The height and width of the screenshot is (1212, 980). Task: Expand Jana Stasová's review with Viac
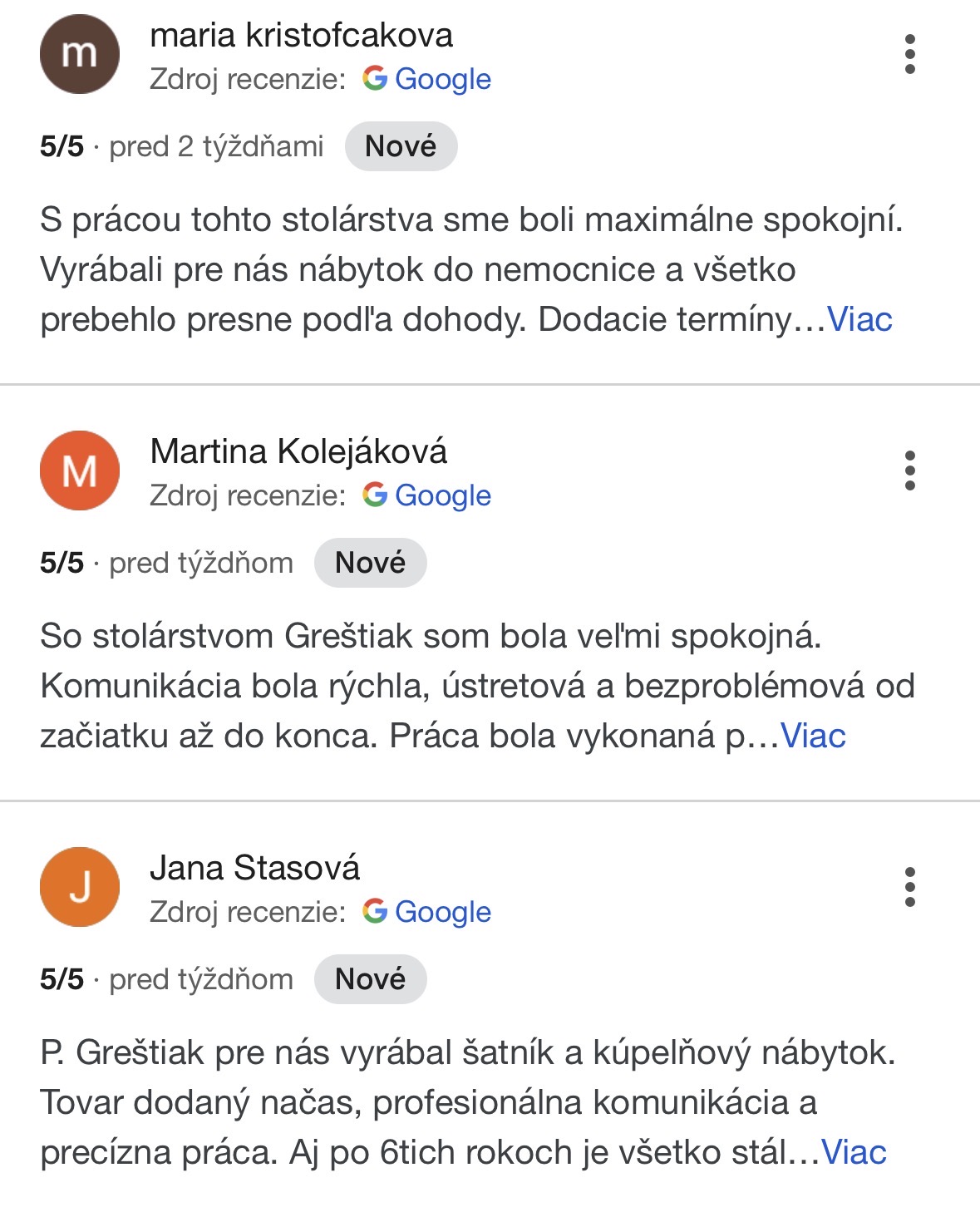coord(854,1152)
